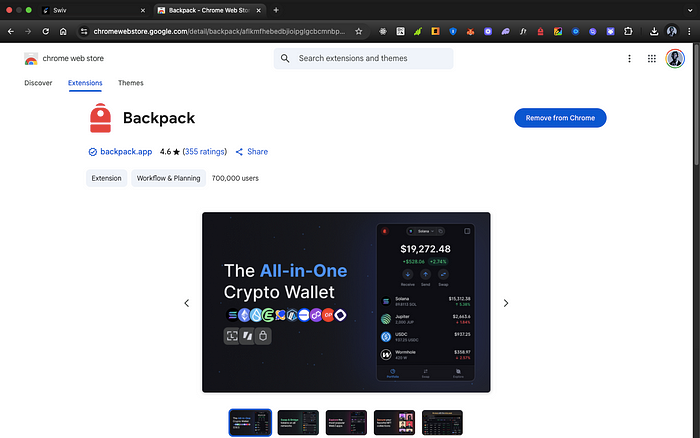Focus the Search extensions and themes field

363,58
